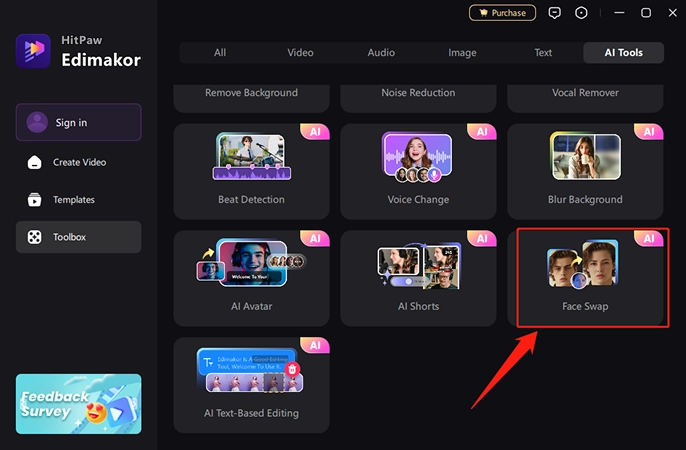The height and width of the screenshot is (450, 686).
Task: Click the Purchase button
Action: (502, 13)
